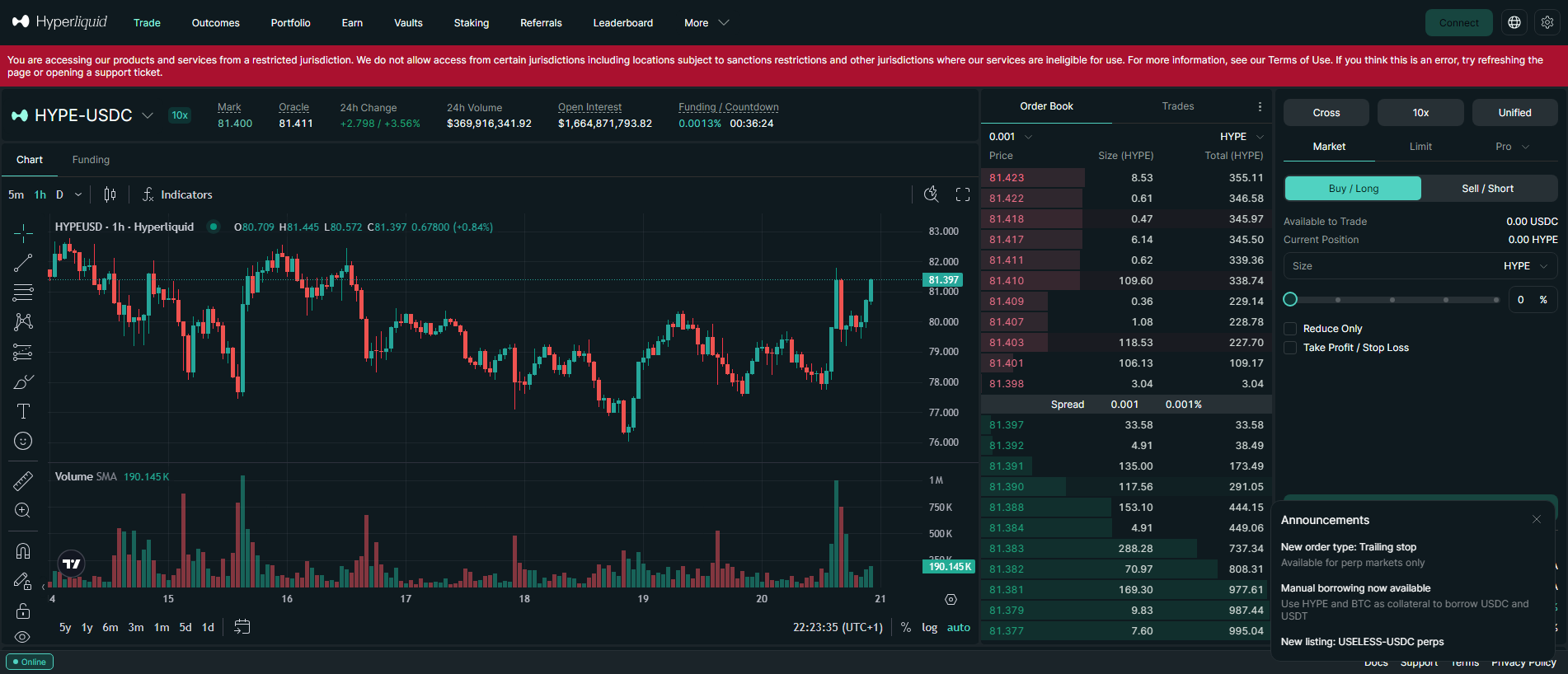This screenshot has width=1568, height=674.
Task: Open the Size field HYPE unit dropdown
Action: coord(1526,266)
